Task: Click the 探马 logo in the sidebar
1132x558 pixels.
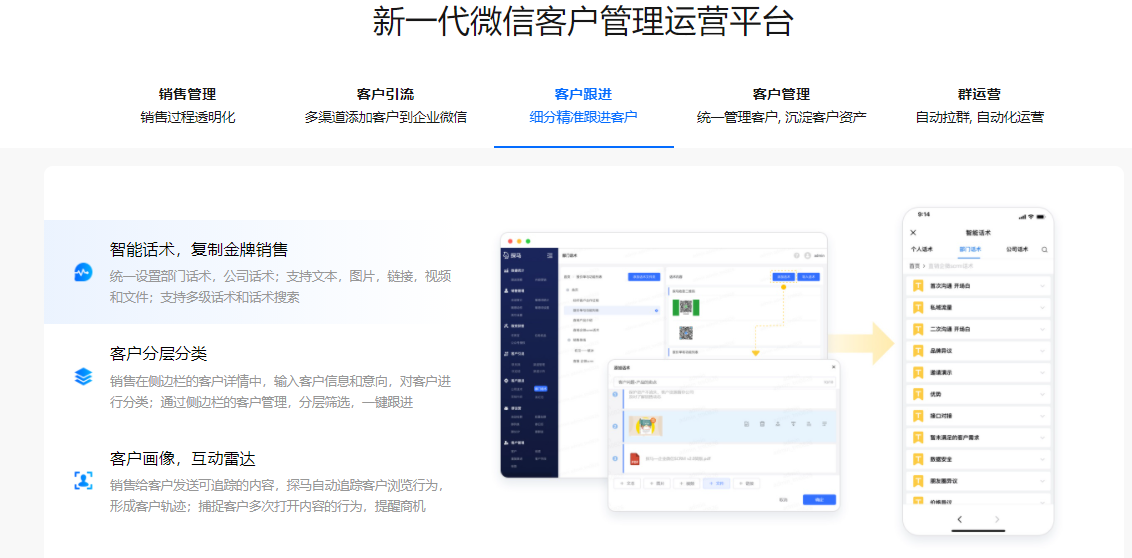Action: click(513, 256)
